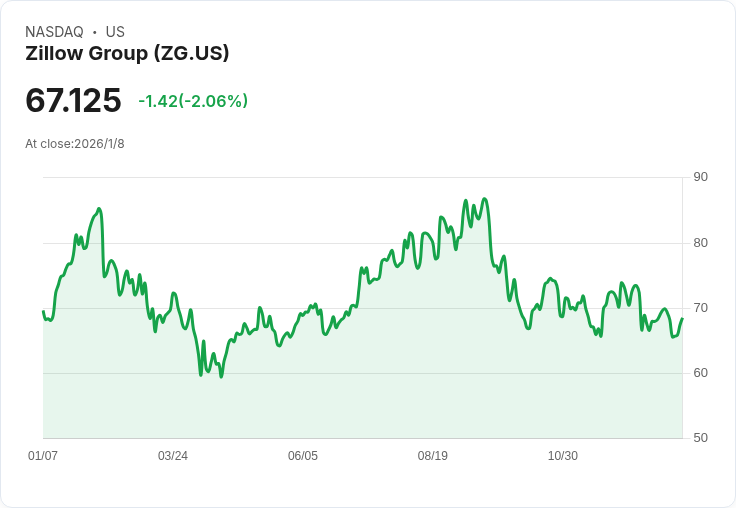Click the 80 price axis label
The height and width of the screenshot is (508, 736).
pyautogui.click(x=700, y=243)
